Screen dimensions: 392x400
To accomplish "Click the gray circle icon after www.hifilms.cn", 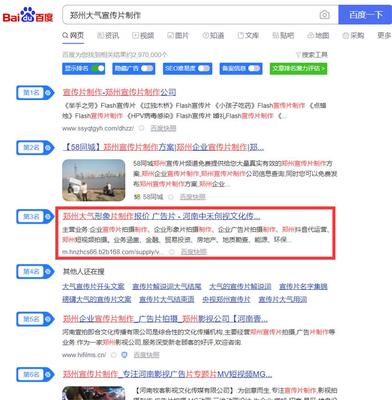I will pos(114,355).
